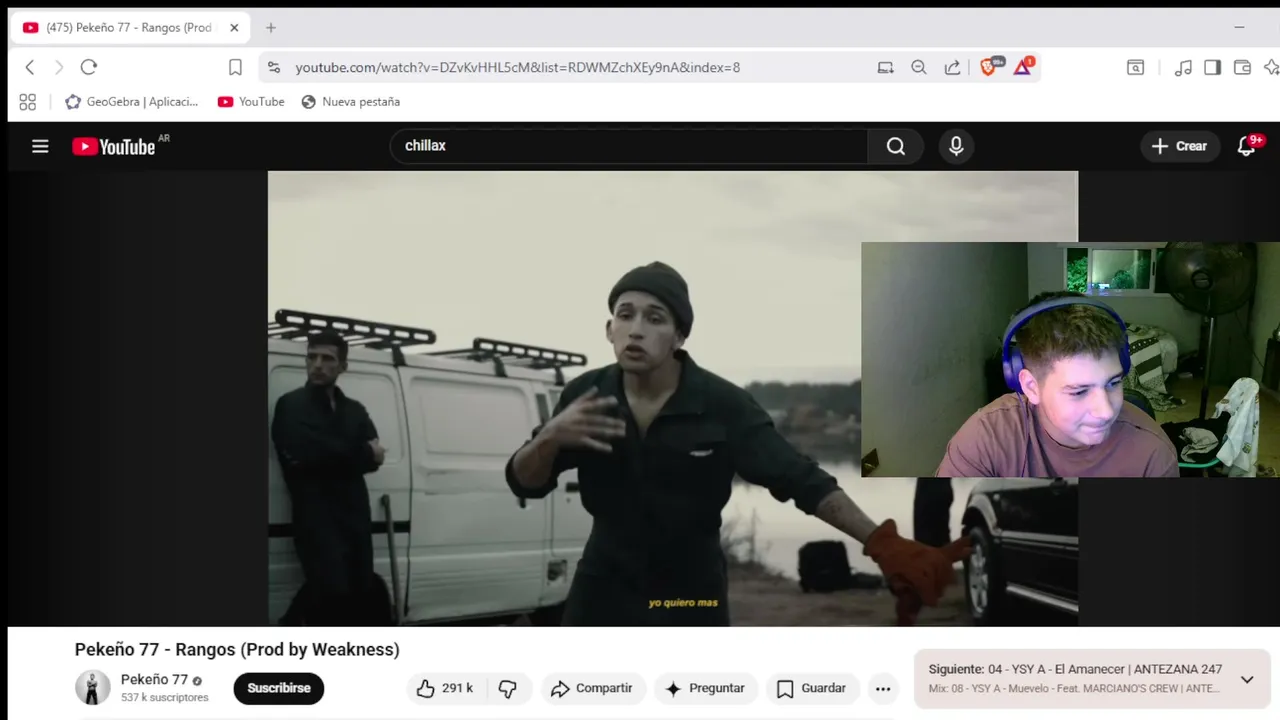Viewport: 1280px width, 720px height.
Task: Click Siguiente: 04 - YSY A - El Amanecer
Action: coord(1075,670)
